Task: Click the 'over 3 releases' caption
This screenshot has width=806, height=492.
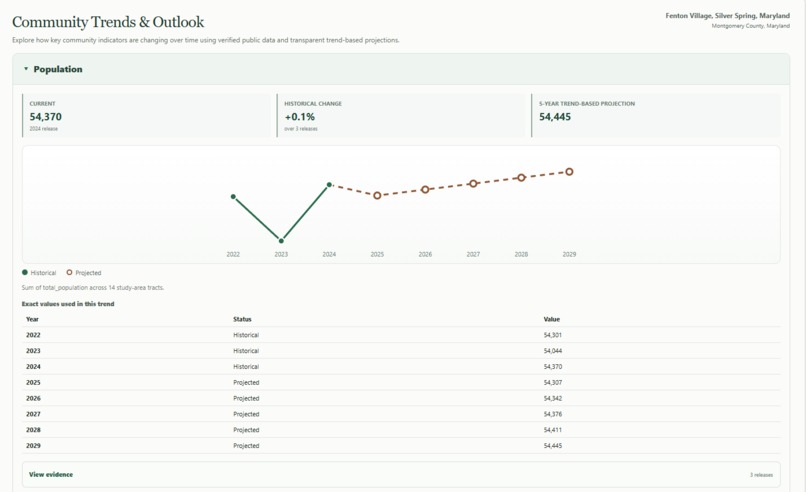Action: point(301,129)
